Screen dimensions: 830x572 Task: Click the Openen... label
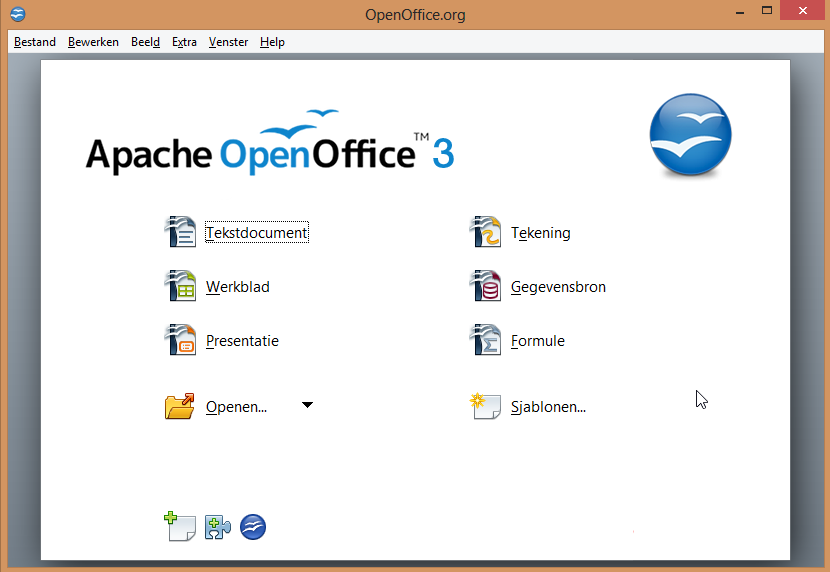click(236, 407)
